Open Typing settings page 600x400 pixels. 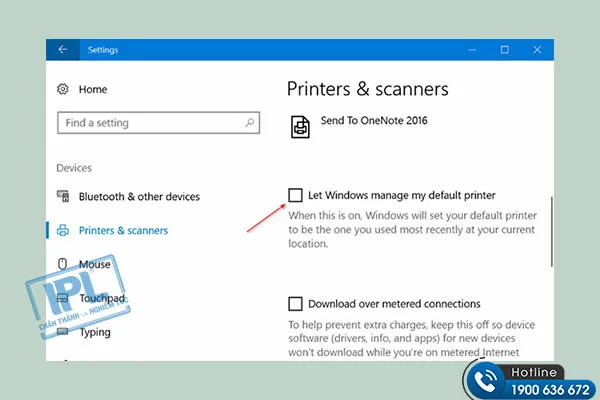point(95,332)
